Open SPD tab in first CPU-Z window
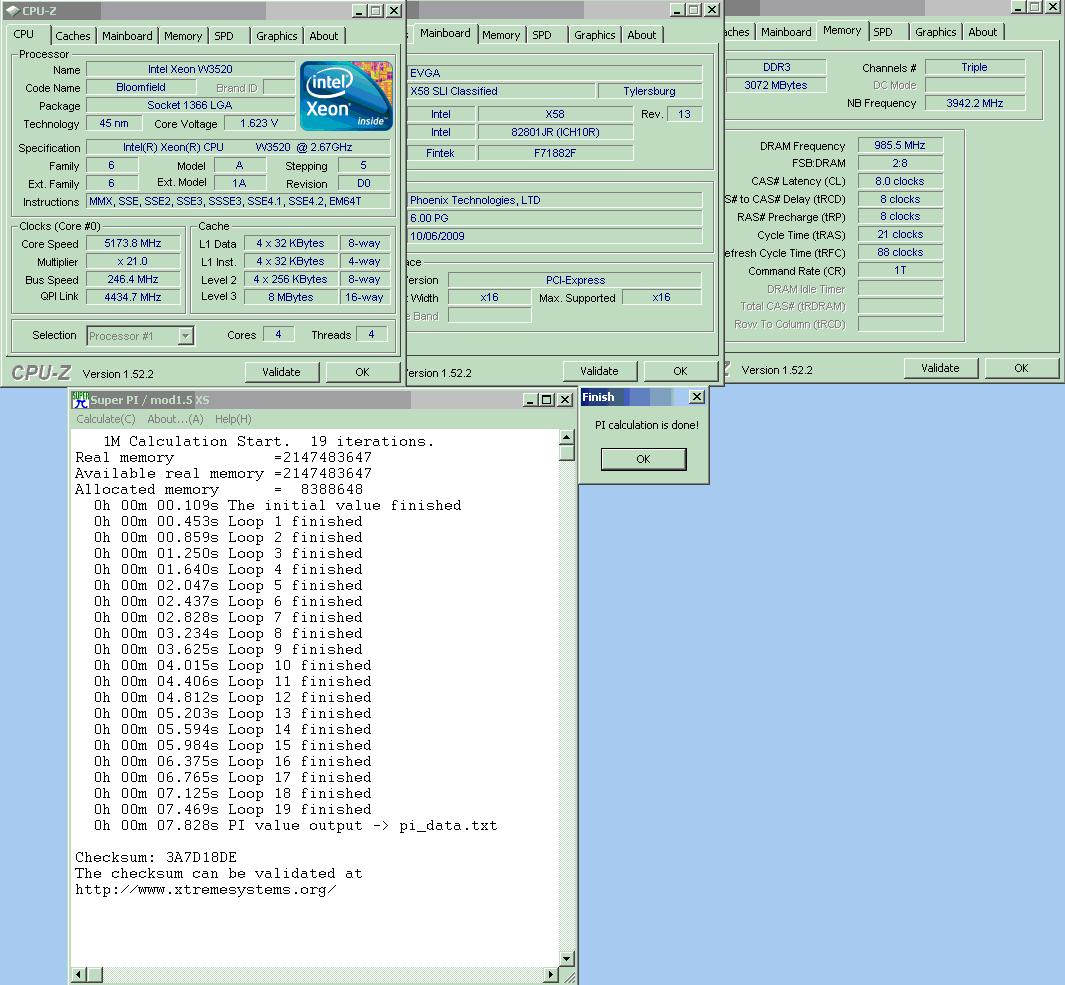 coord(223,36)
